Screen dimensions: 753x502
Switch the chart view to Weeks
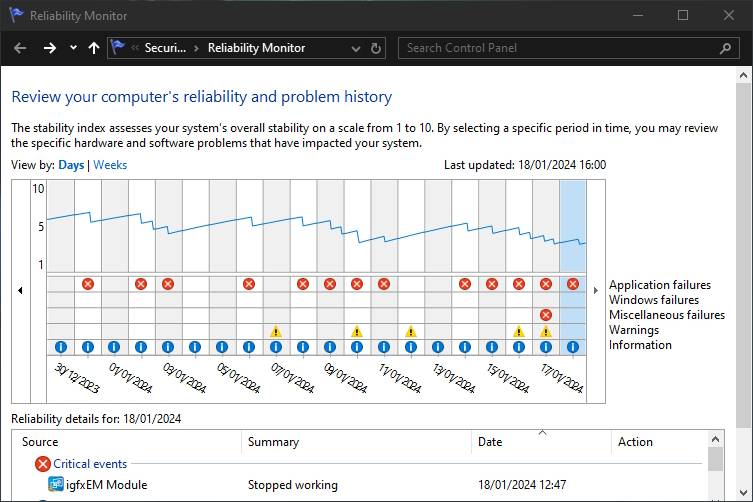[110, 165]
